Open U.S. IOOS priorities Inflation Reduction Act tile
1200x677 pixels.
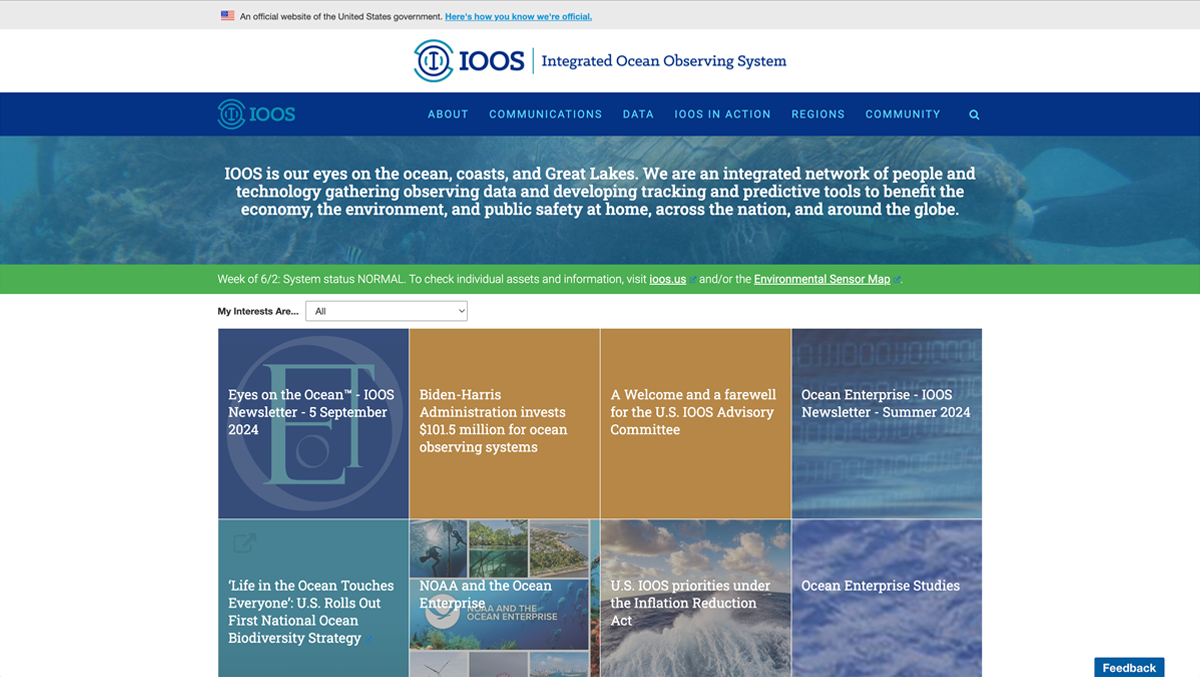[x=695, y=598]
